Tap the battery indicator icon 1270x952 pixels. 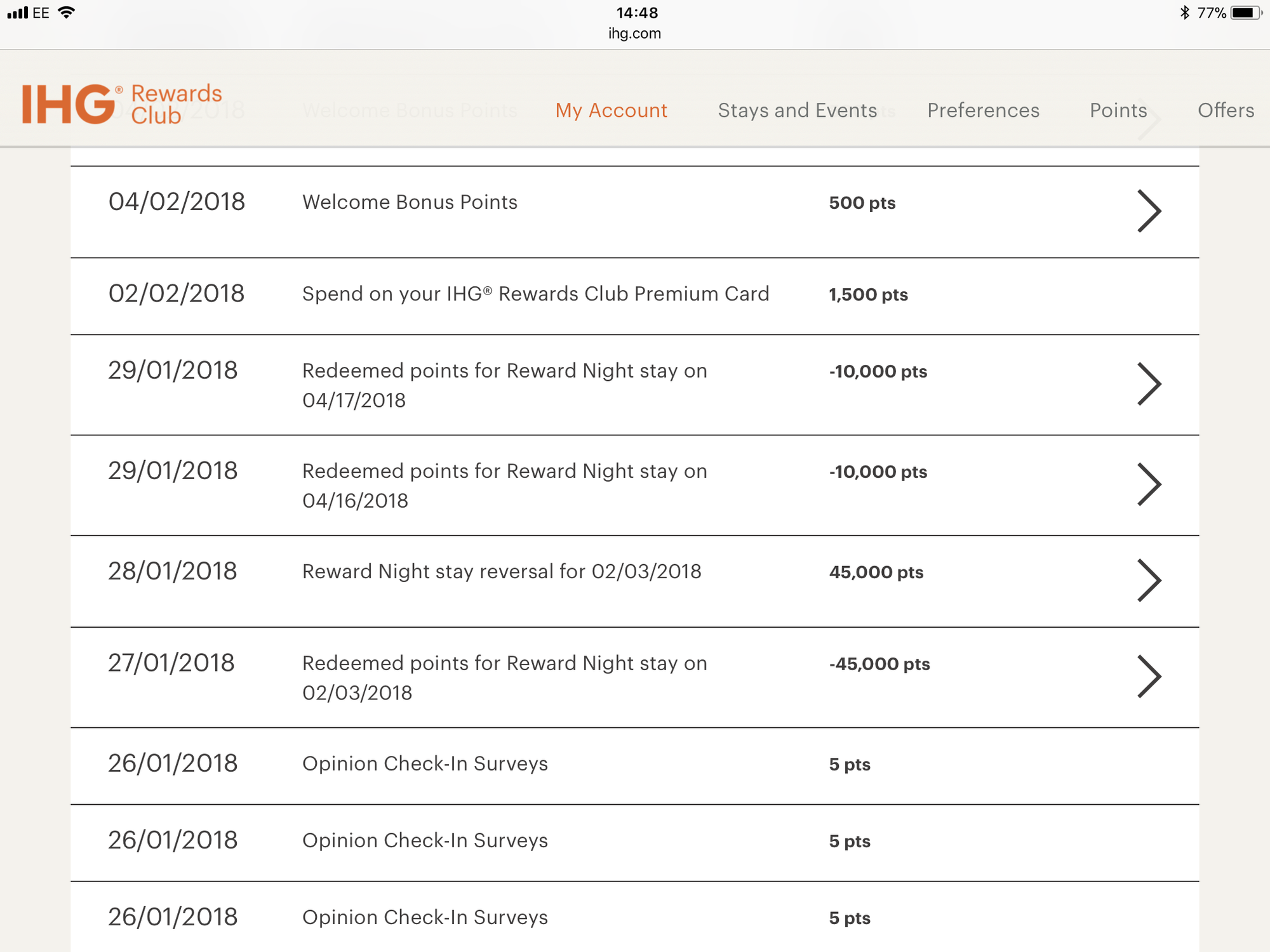[1245, 13]
